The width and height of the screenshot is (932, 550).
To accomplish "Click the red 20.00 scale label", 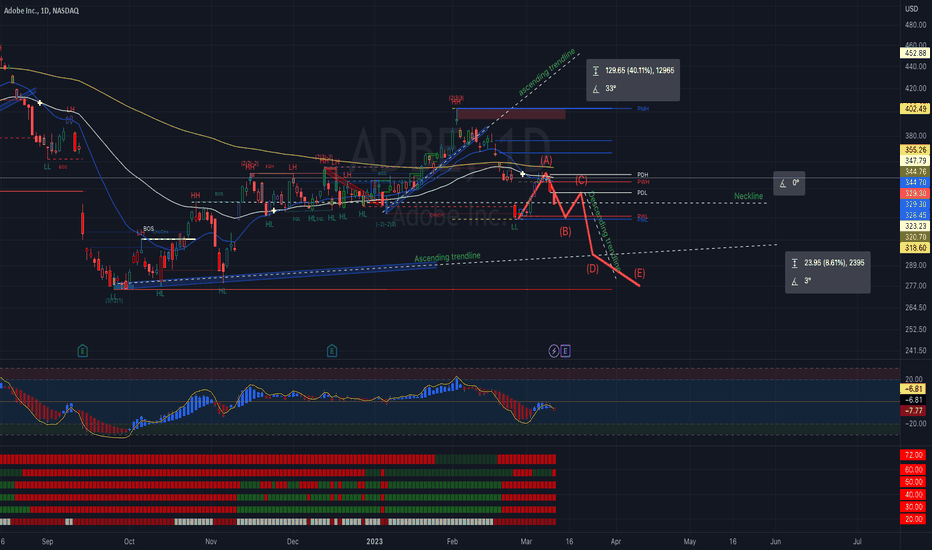I will click(x=913, y=519).
